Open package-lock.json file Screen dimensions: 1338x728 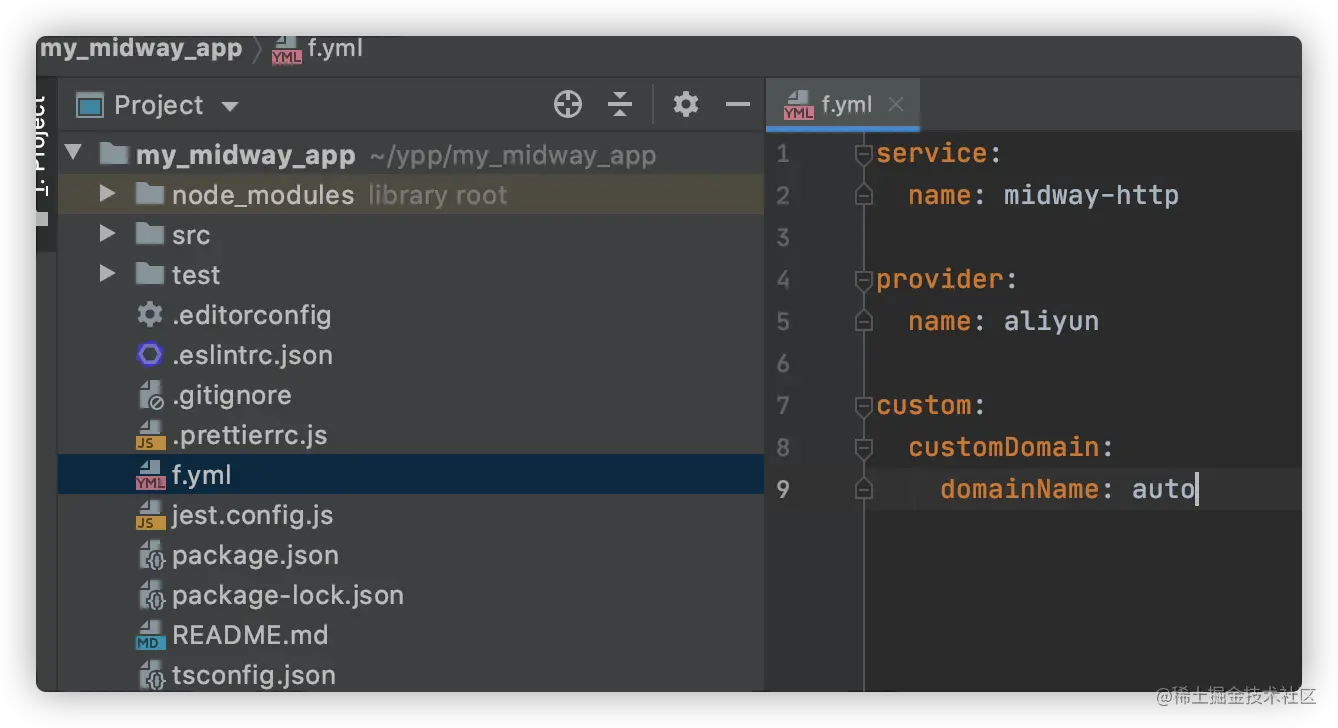coord(288,596)
